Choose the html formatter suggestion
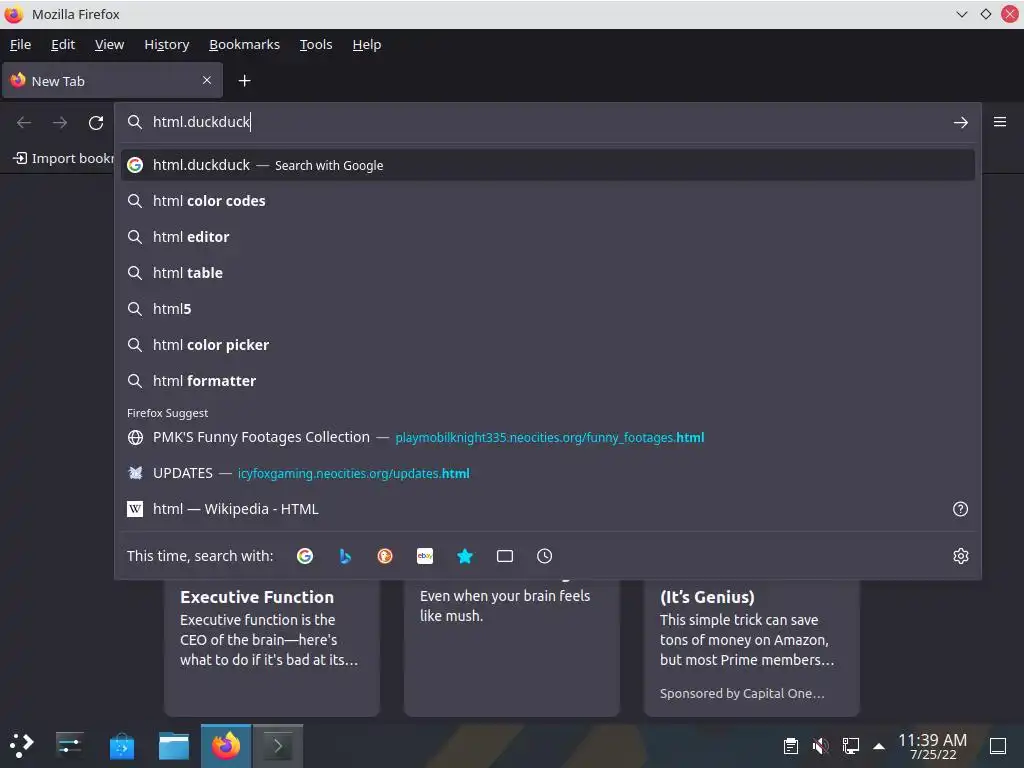Screen dimensions: 1024x768 coord(547,381)
